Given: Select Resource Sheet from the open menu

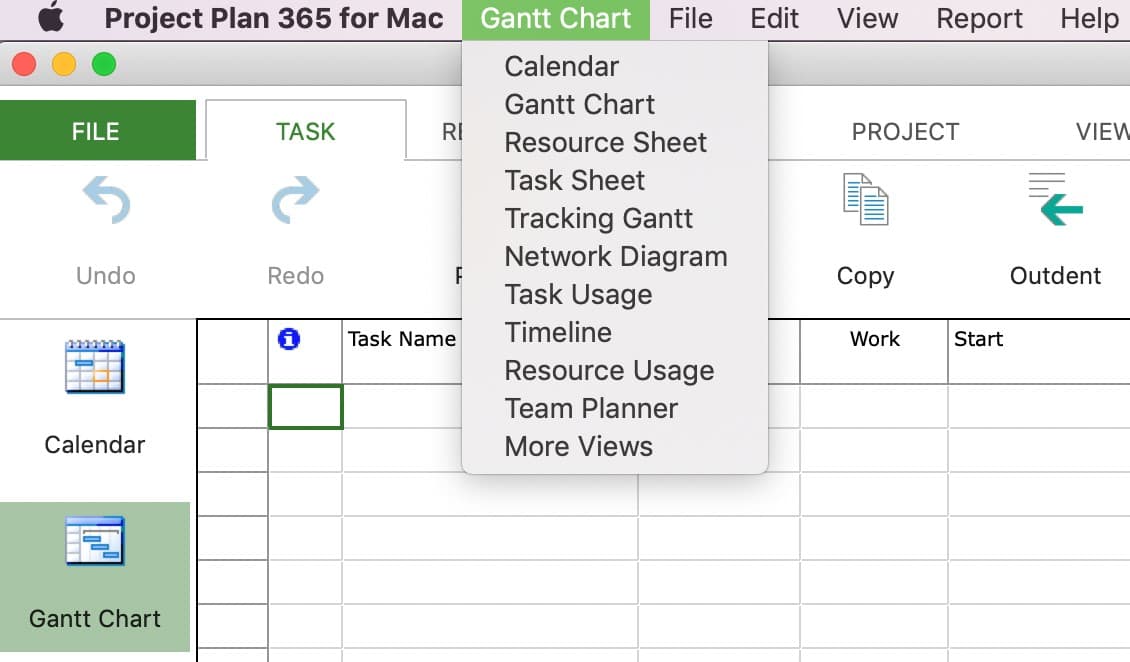Looking at the screenshot, I should (x=606, y=142).
